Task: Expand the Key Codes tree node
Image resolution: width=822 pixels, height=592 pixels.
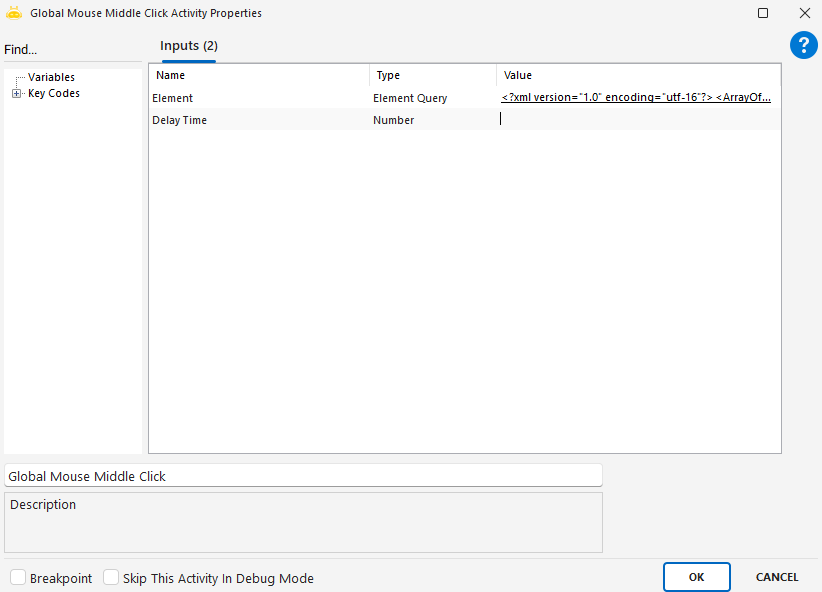Action: [x=17, y=94]
